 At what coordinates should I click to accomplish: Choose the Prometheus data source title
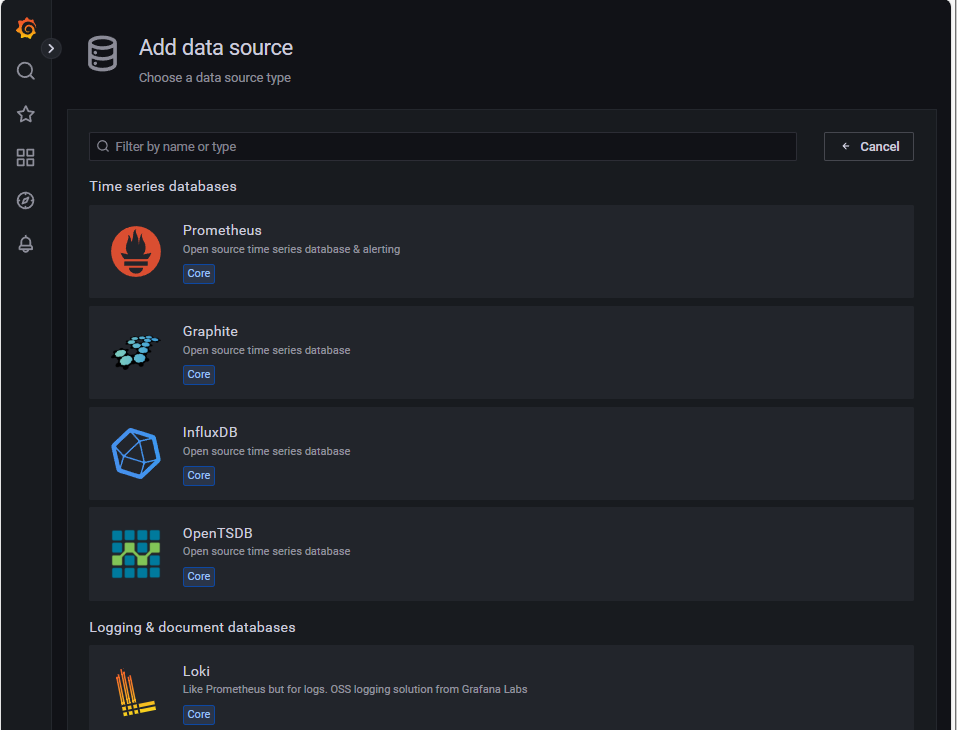[222, 230]
